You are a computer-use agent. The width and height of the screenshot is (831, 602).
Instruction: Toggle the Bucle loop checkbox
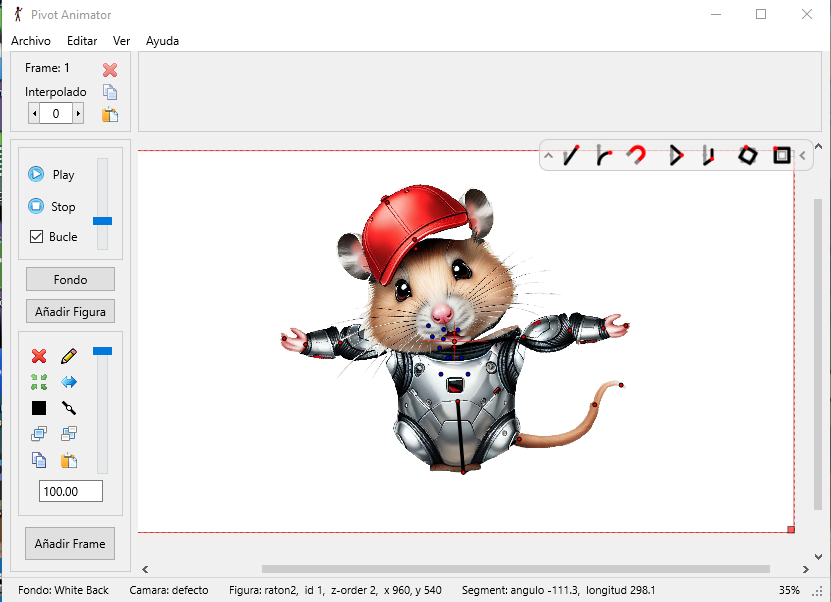36,236
